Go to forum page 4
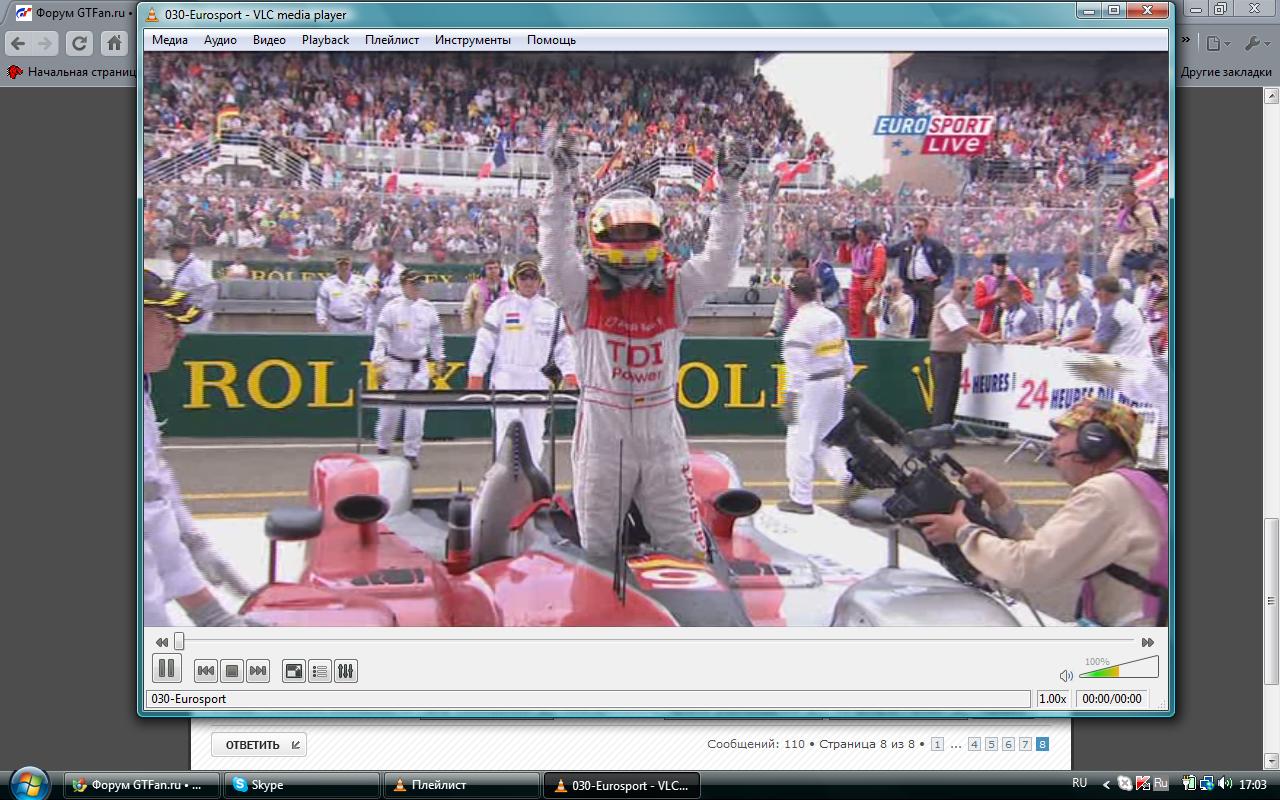Viewport: 1280px width, 800px height. (974, 744)
